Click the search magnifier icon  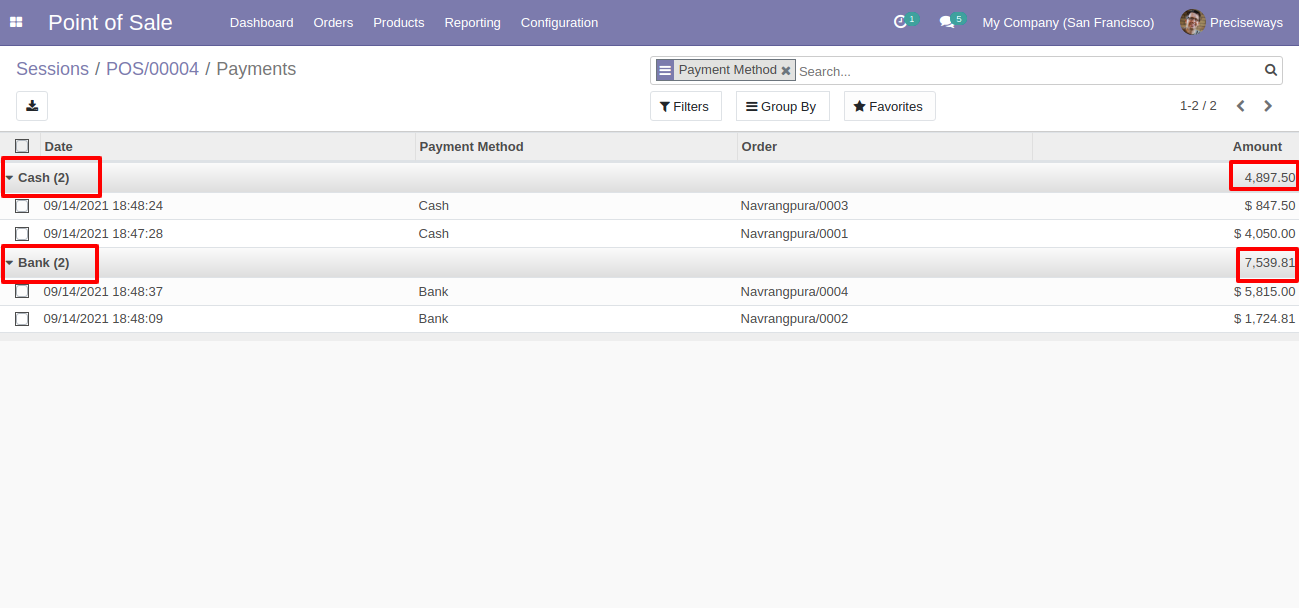coord(1271,70)
